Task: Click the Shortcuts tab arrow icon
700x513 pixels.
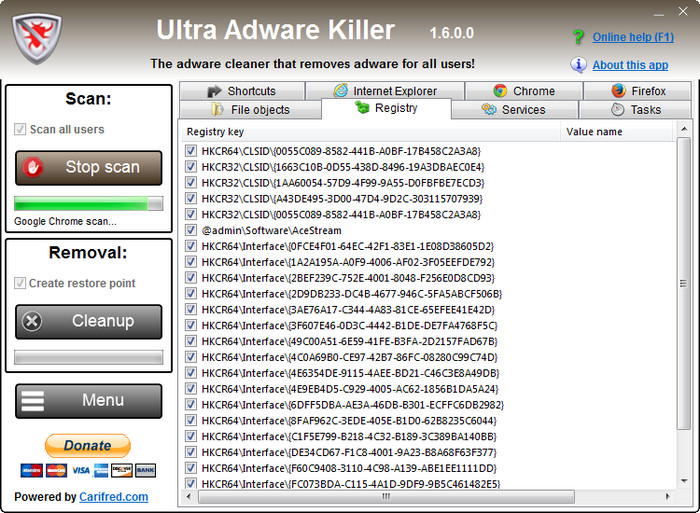Action: pyautogui.click(x=214, y=91)
